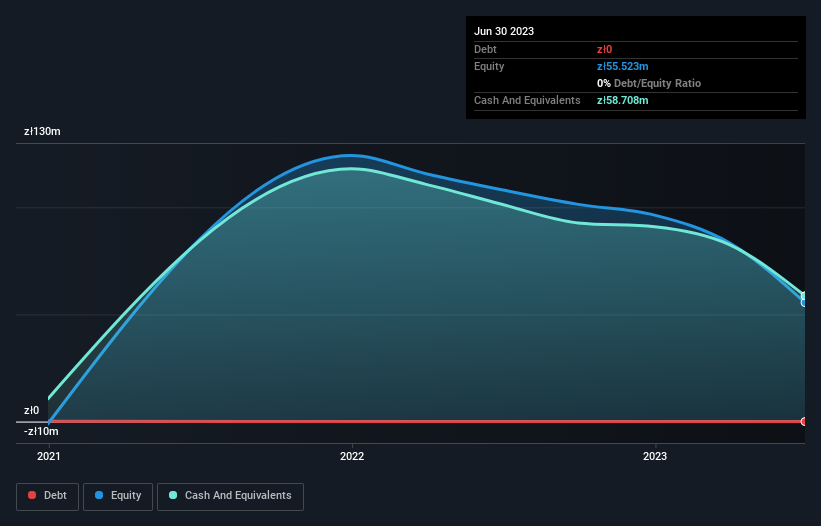Click the red Debt legend dot

point(32,495)
